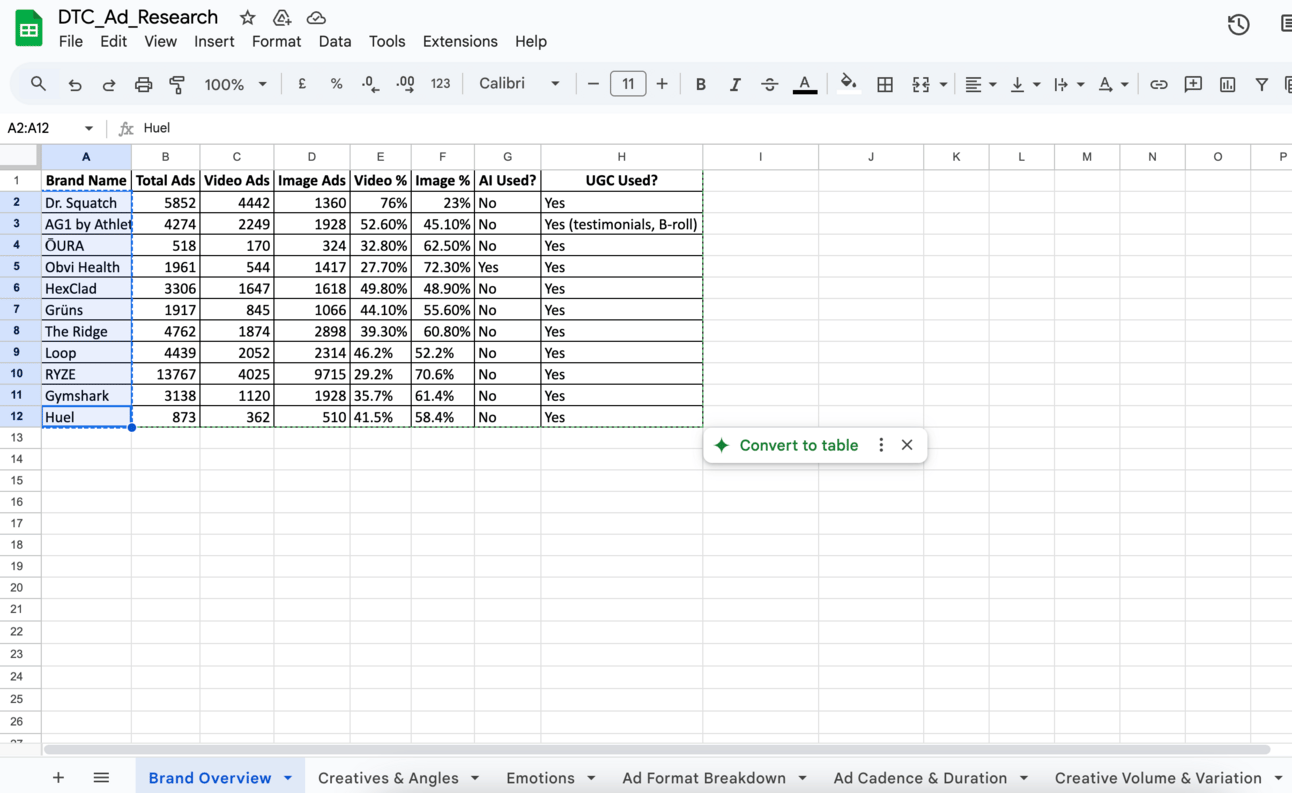Open Brand Overview tab options arrow
The width and height of the screenshot is (1292, 793).
(x=288, y=778)
